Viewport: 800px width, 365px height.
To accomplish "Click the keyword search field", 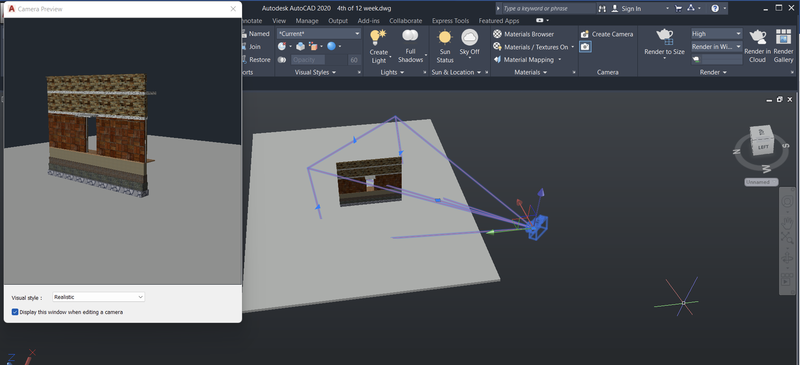I will click(x=548, y=9).
